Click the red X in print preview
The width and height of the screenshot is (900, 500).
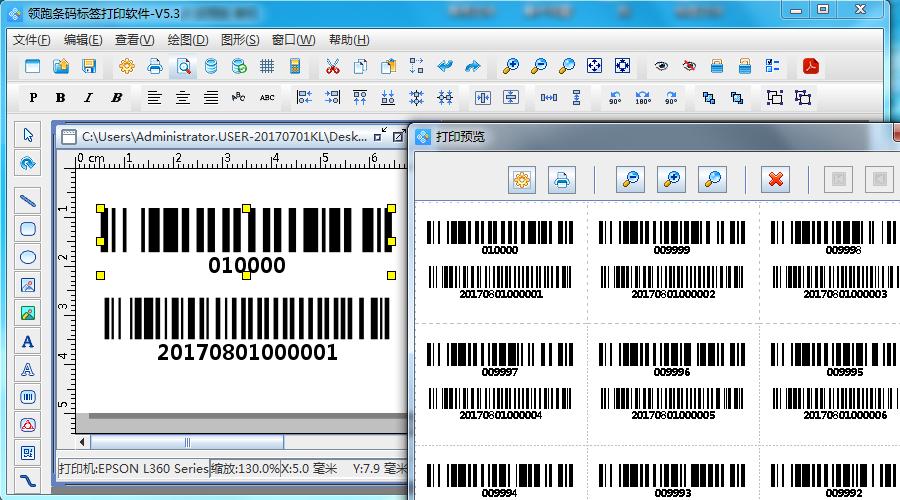(x=775, y=180)
